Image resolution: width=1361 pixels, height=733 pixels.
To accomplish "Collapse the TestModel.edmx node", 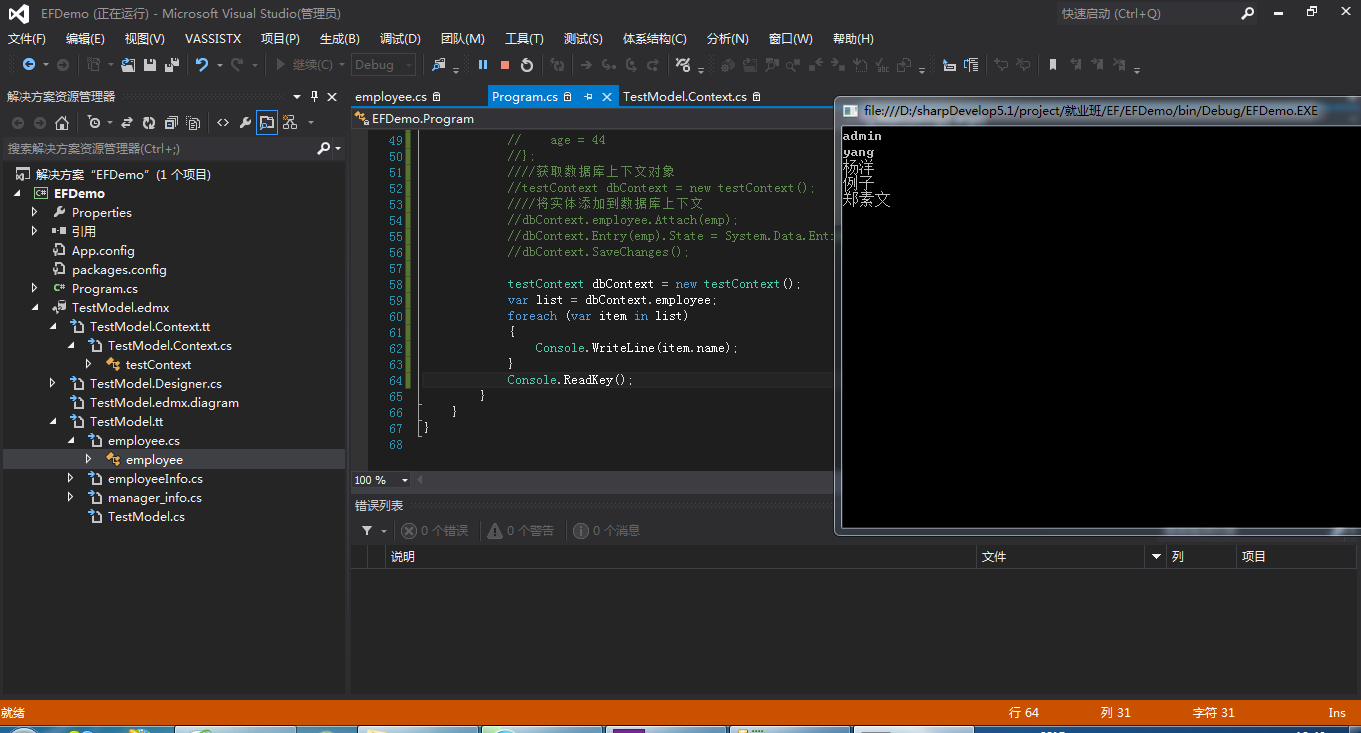I will pyautogui.click(x=35, y=308).
